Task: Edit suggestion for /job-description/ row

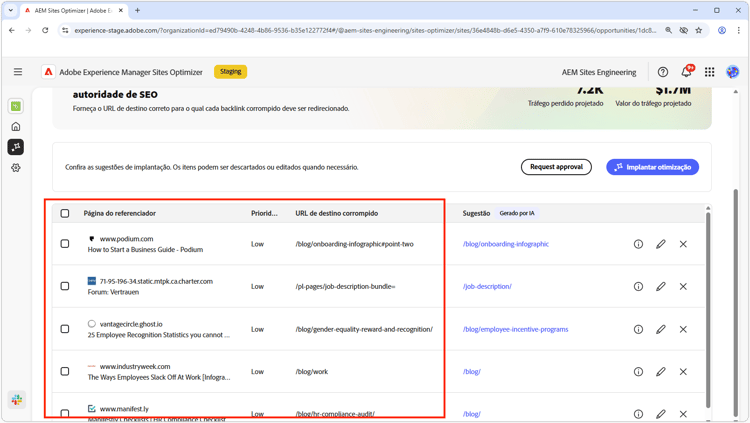Action: pos(661,286)
